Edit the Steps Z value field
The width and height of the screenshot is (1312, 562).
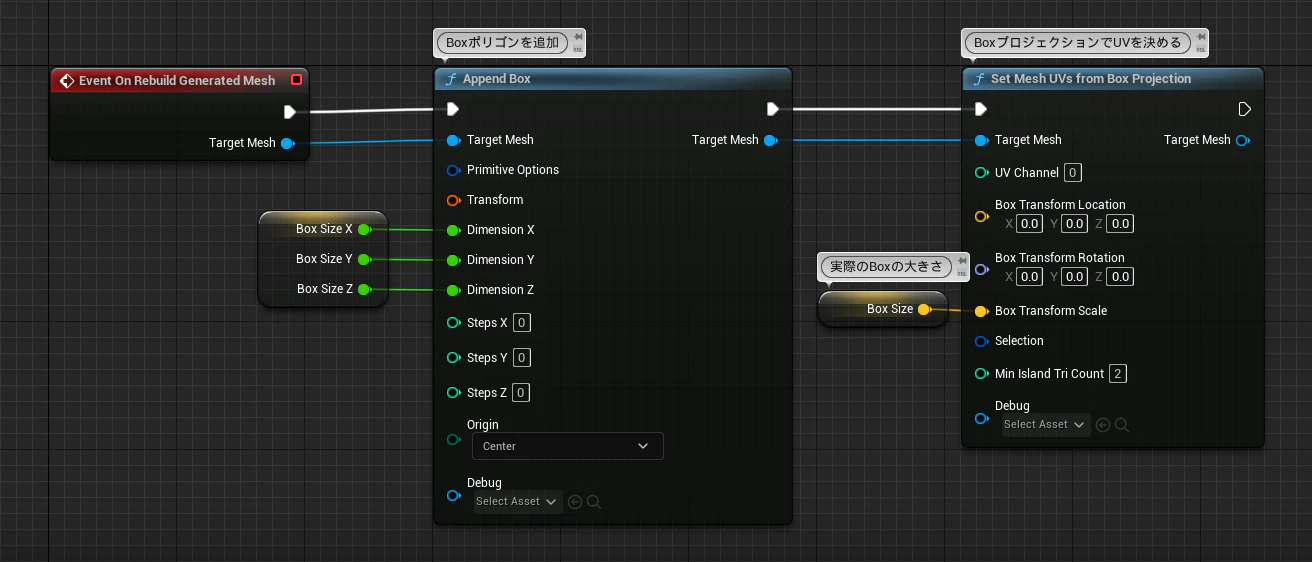[522, 393]
